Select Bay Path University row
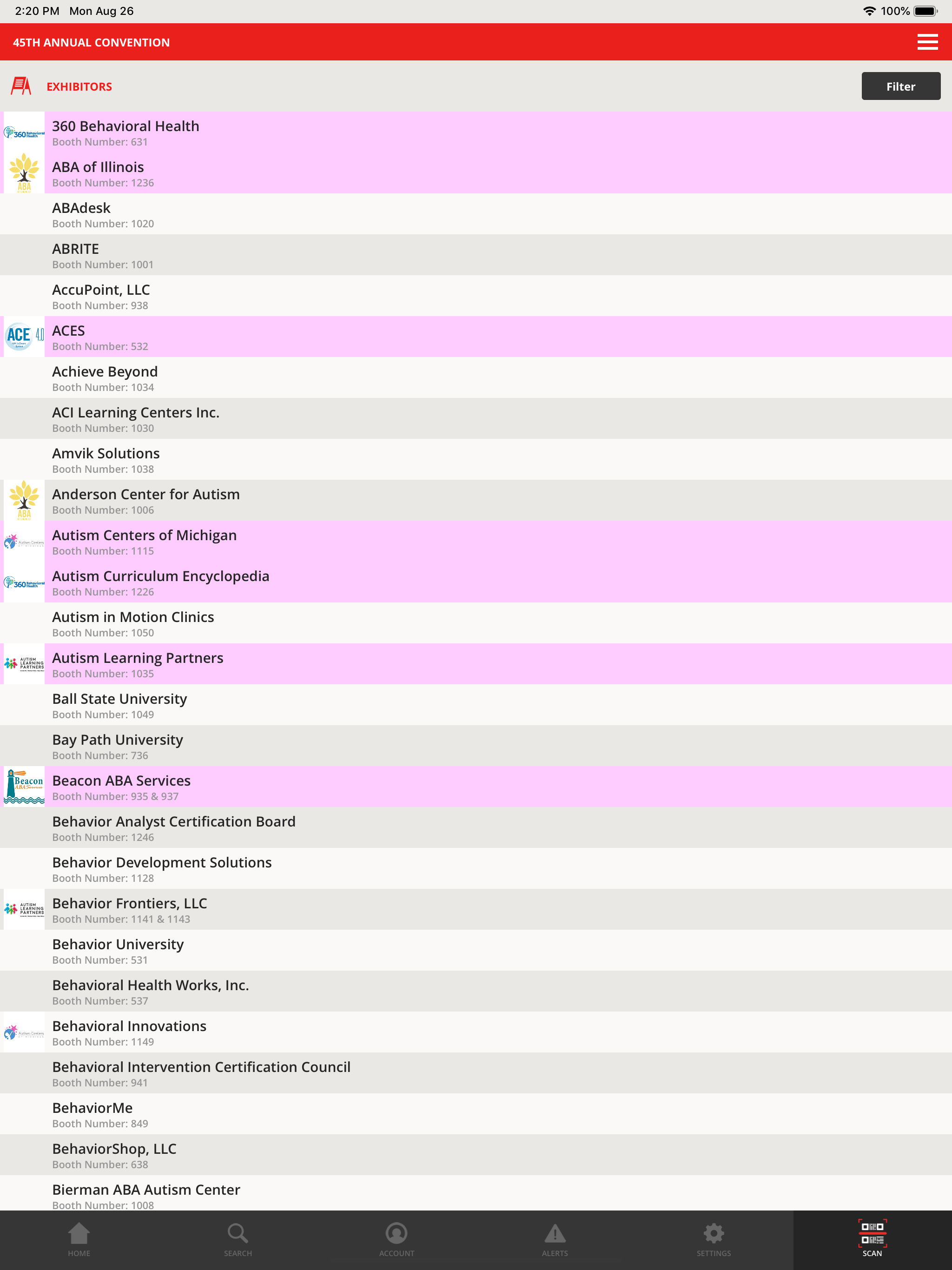 476,746
